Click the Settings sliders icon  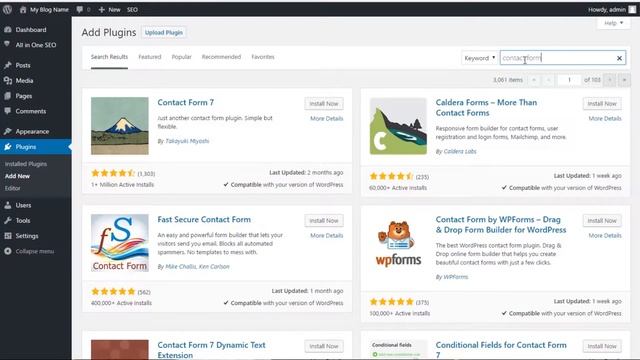(x=8, y=236)
